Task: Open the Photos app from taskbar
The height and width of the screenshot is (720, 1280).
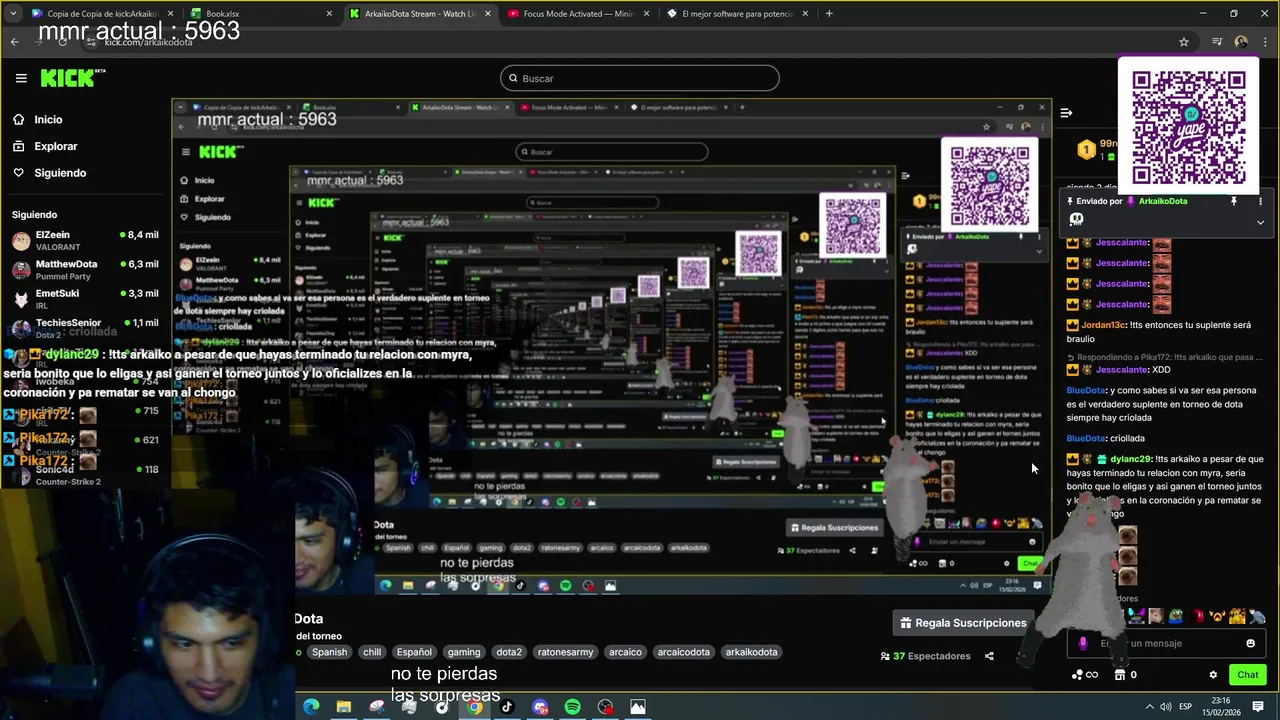Action: click(638, 707)
